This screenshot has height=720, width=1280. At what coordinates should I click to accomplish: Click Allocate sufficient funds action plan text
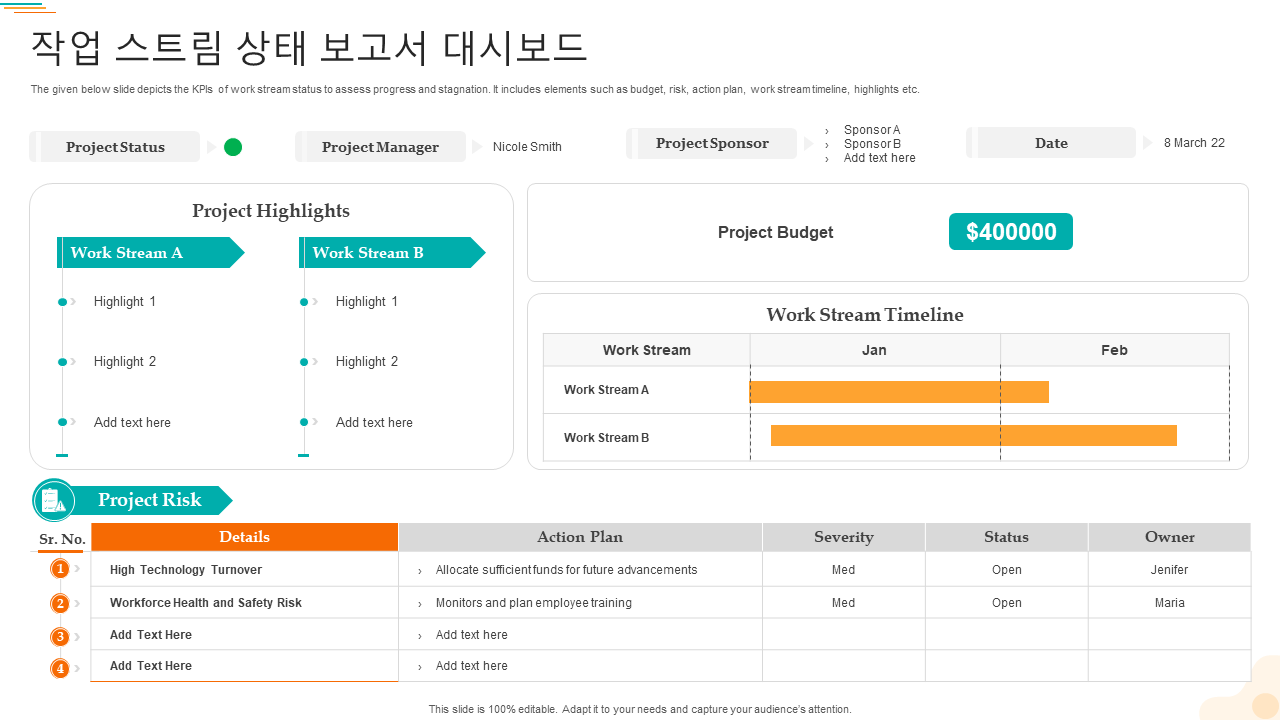567,570
